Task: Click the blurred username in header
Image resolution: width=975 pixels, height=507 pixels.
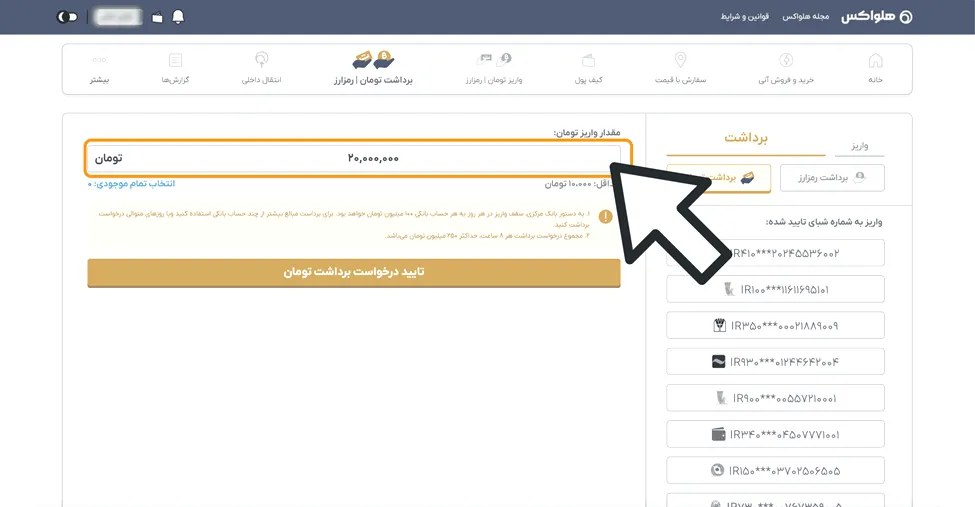Action: coord(118,17)
